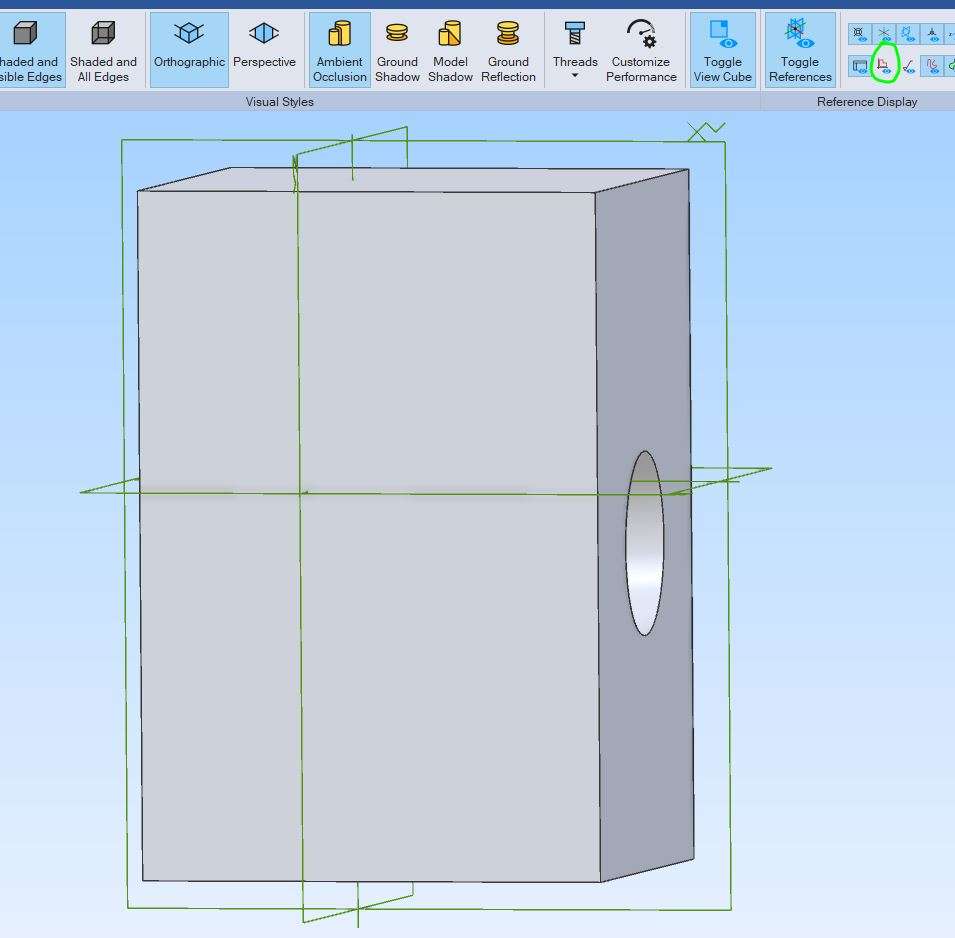Toggle the curve reference visibility icon

point(932,66)
